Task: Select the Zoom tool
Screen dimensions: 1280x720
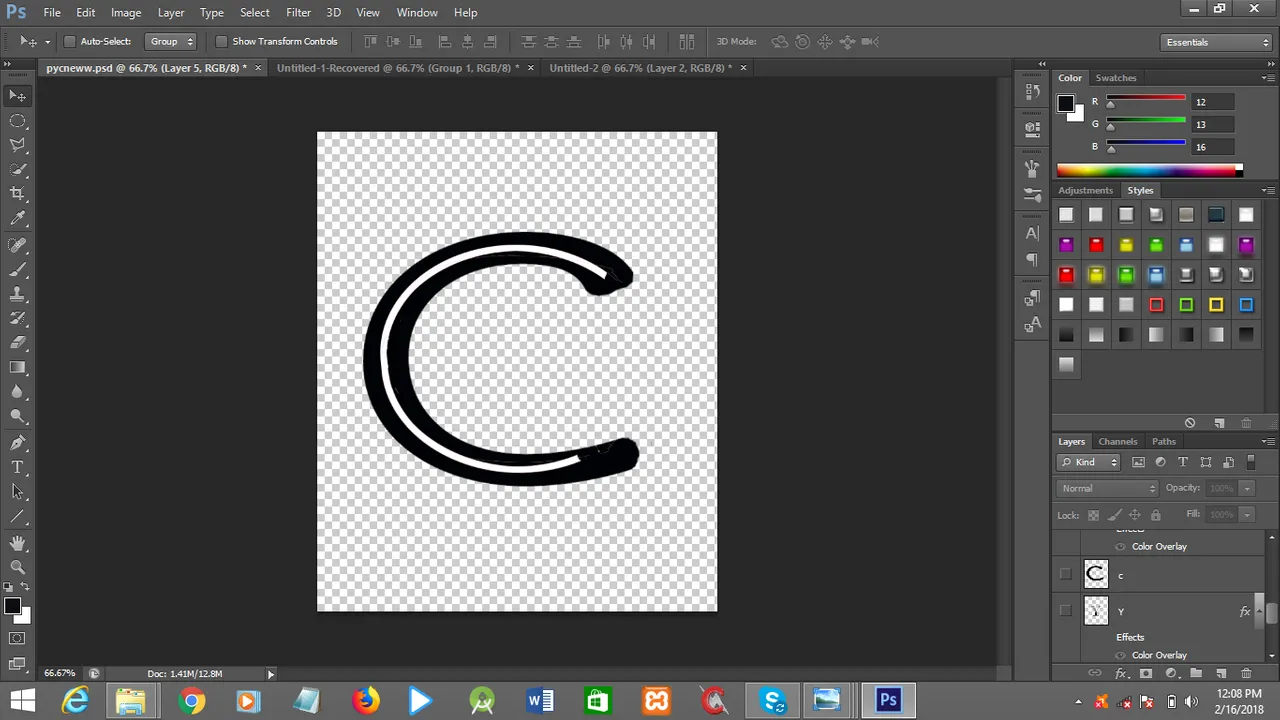Action: pos(18,567)
